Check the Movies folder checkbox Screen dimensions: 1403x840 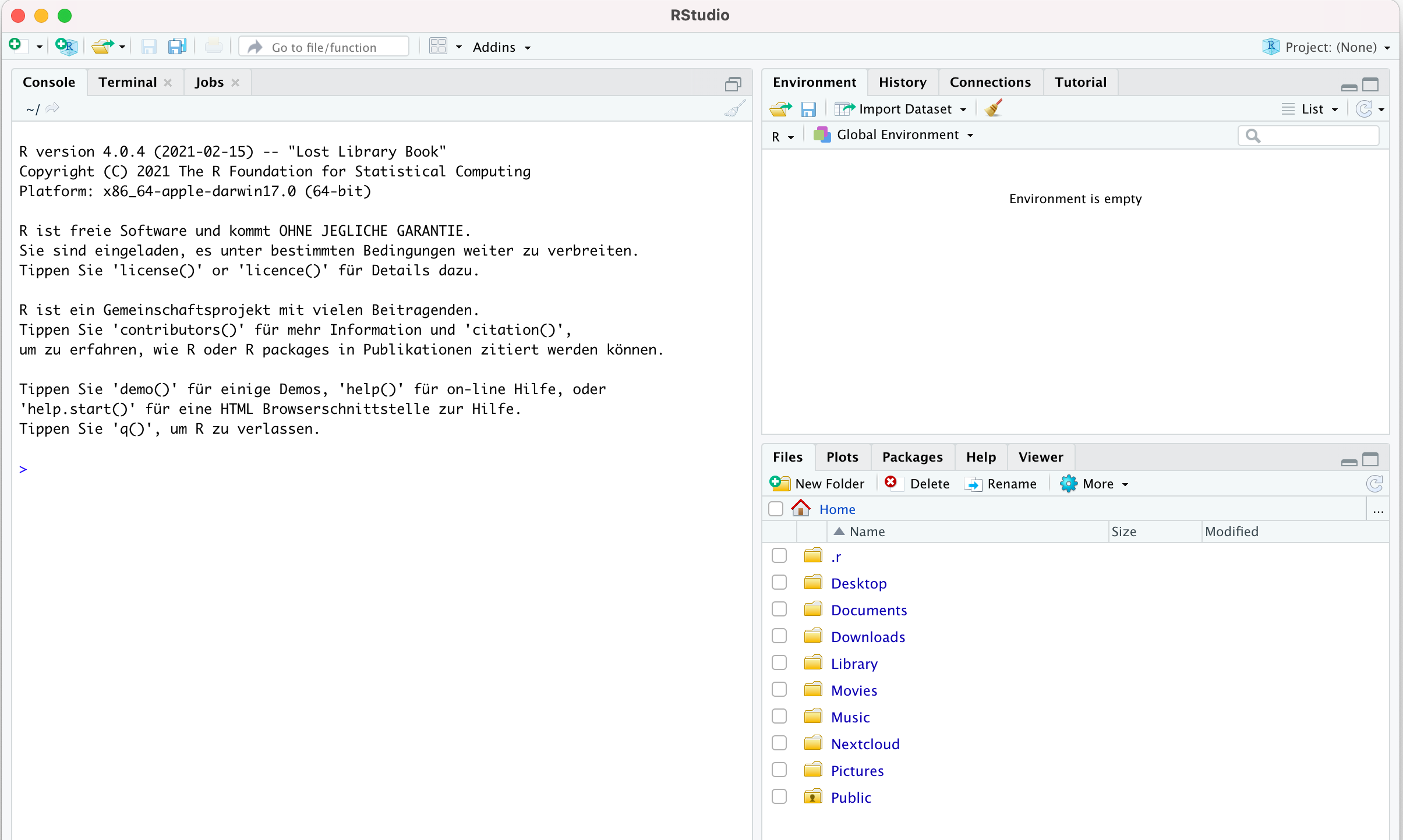coord(779,690)
